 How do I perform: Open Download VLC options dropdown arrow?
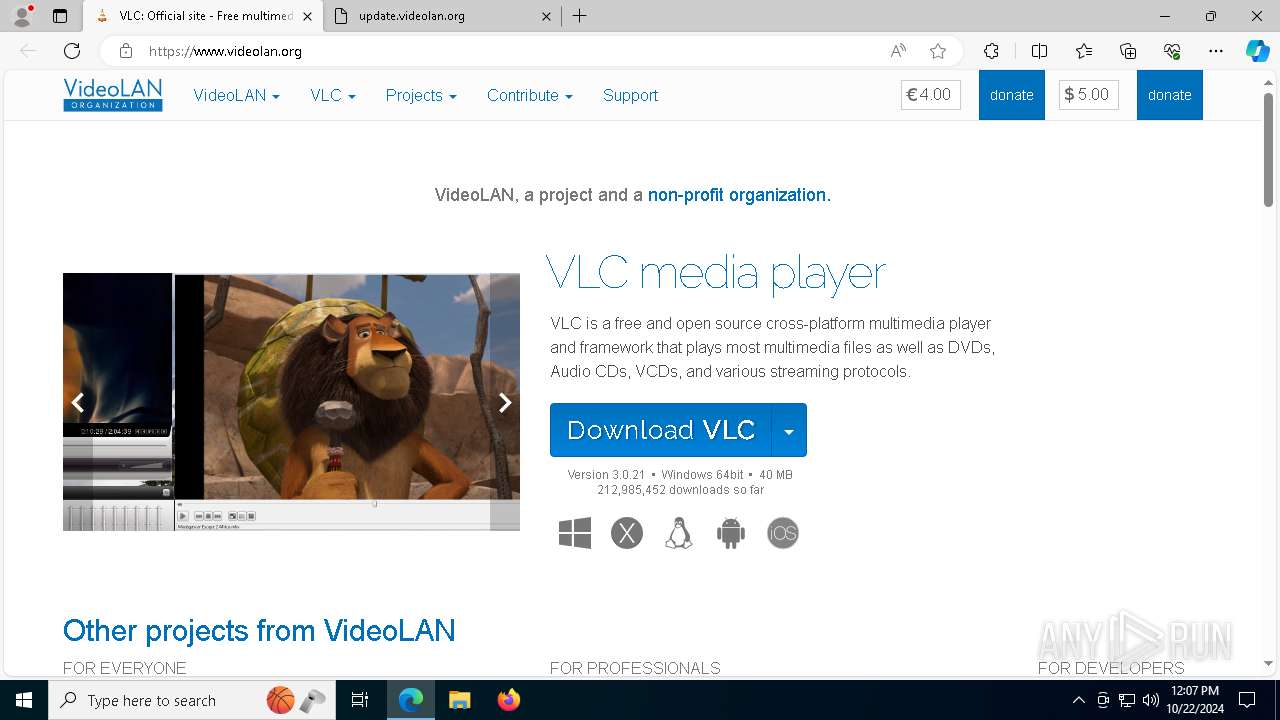point(789,430)
